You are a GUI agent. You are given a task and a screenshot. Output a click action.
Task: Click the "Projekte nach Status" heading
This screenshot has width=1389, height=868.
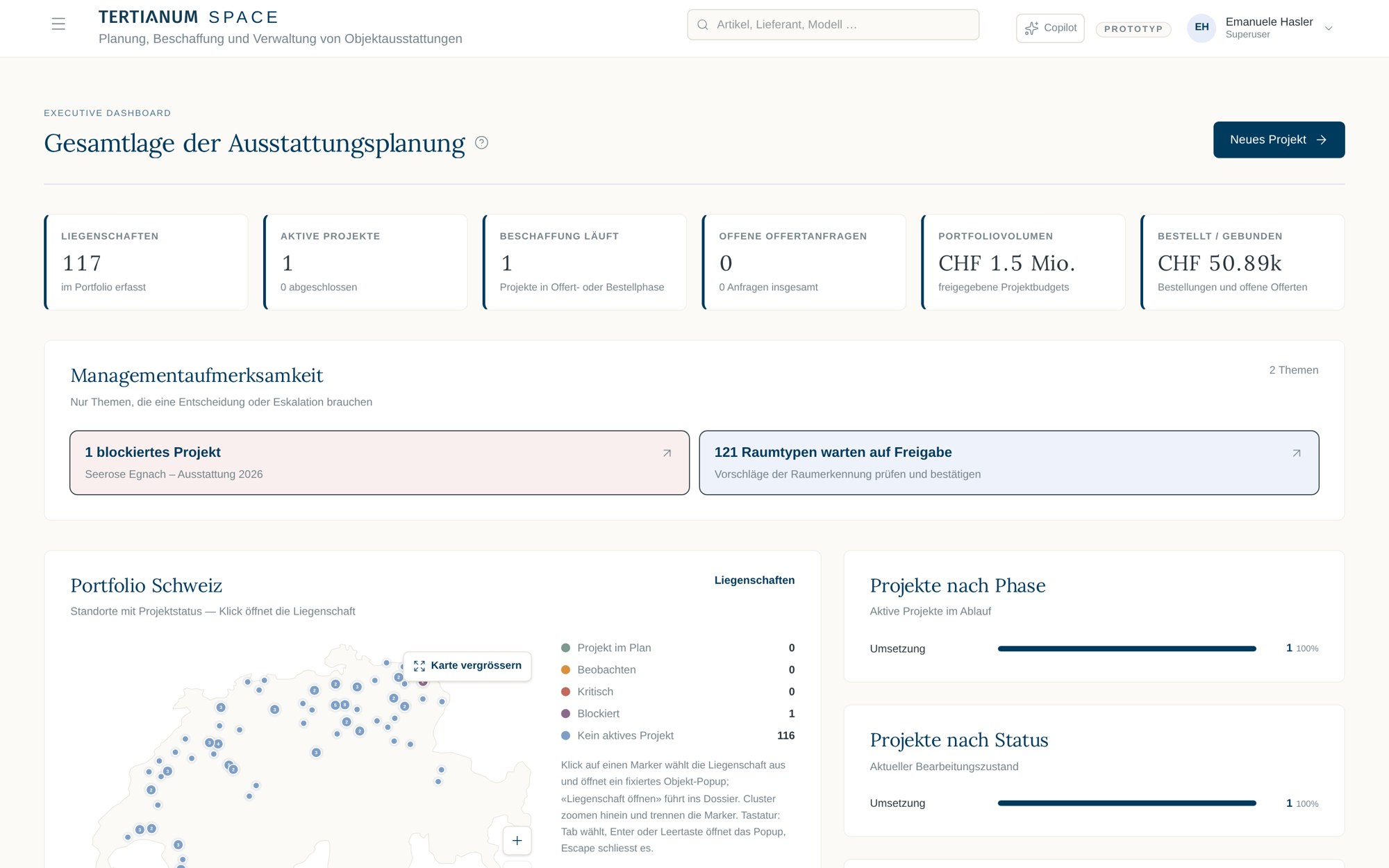(x=959, y=740)
